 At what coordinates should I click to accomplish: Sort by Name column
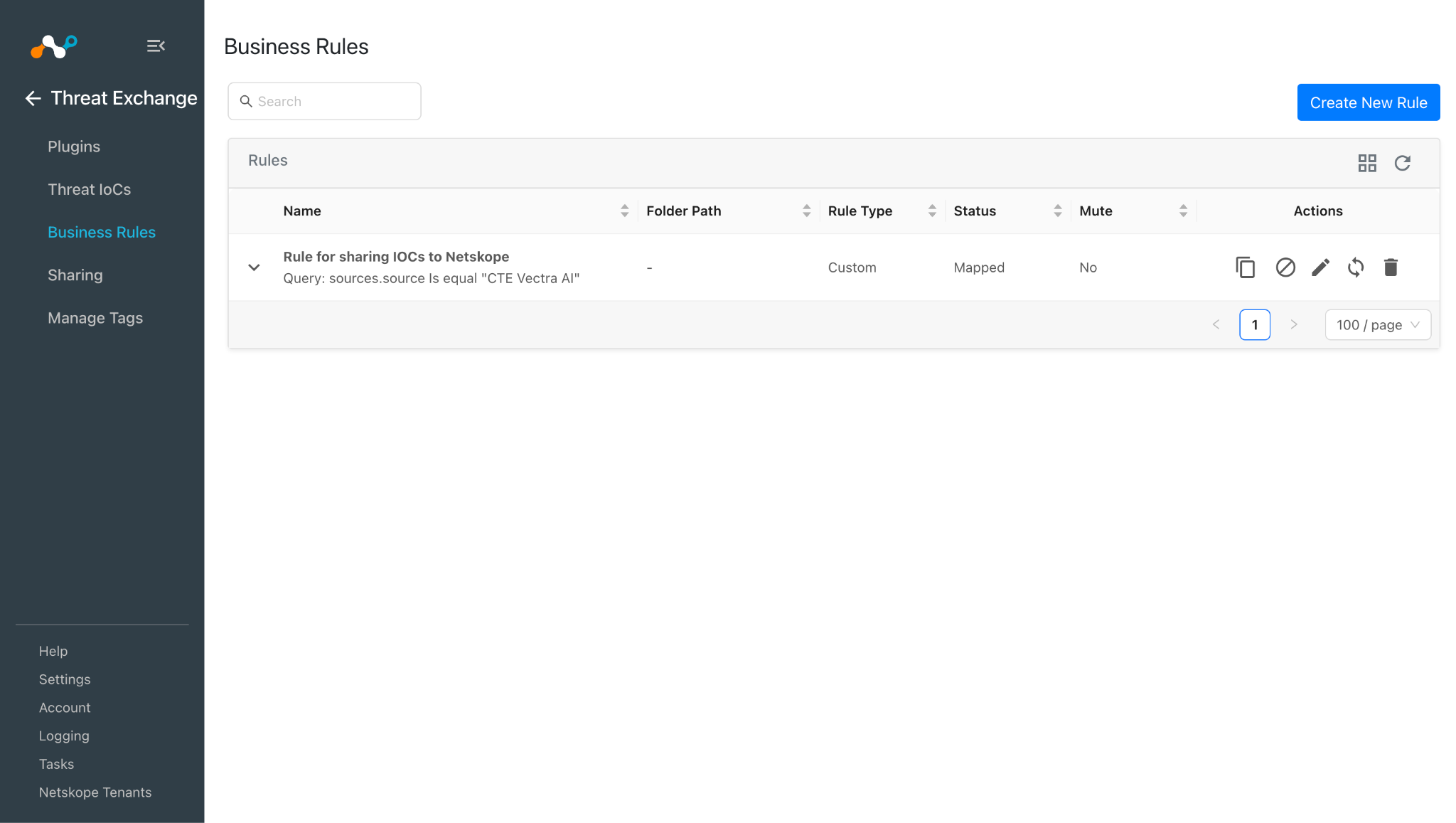pyautogui.click(x=624, y=211)
